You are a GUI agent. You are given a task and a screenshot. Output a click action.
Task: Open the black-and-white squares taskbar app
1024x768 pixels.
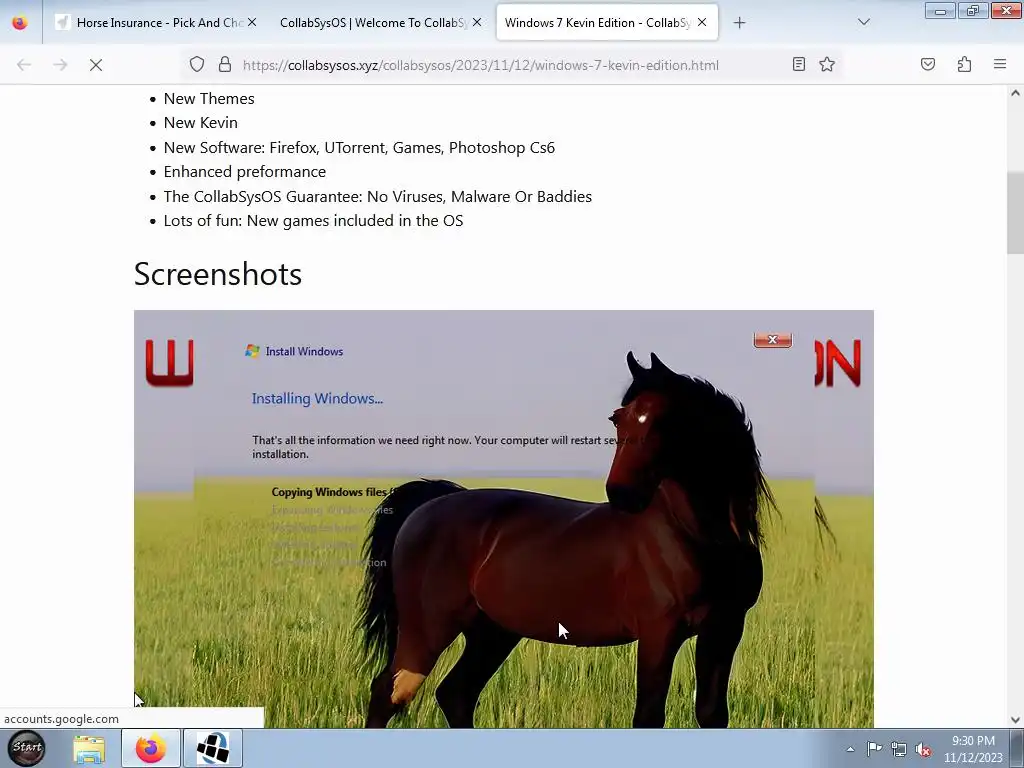click(213, 748)
